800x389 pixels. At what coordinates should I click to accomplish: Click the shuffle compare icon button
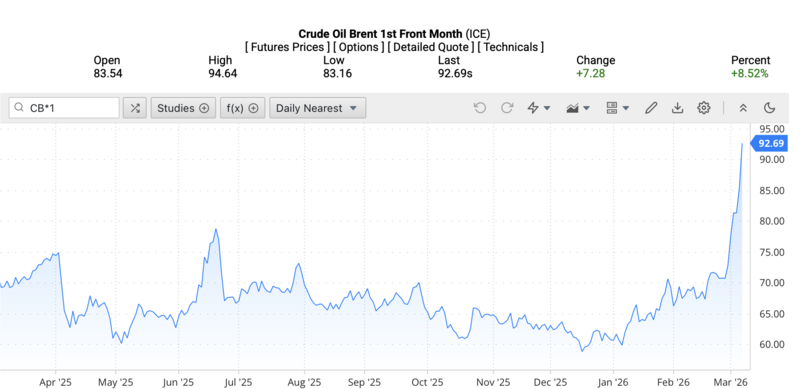[135, 108]
